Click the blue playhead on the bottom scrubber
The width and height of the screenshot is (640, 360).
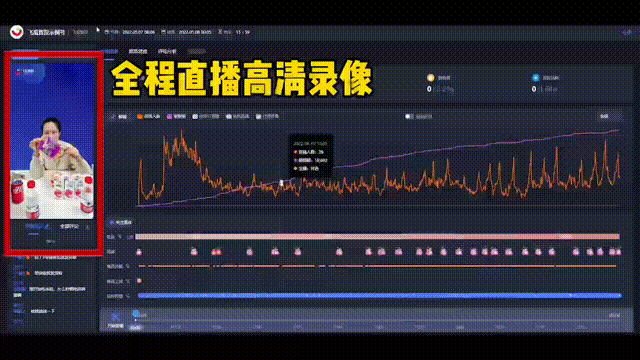tap(136, 313)
